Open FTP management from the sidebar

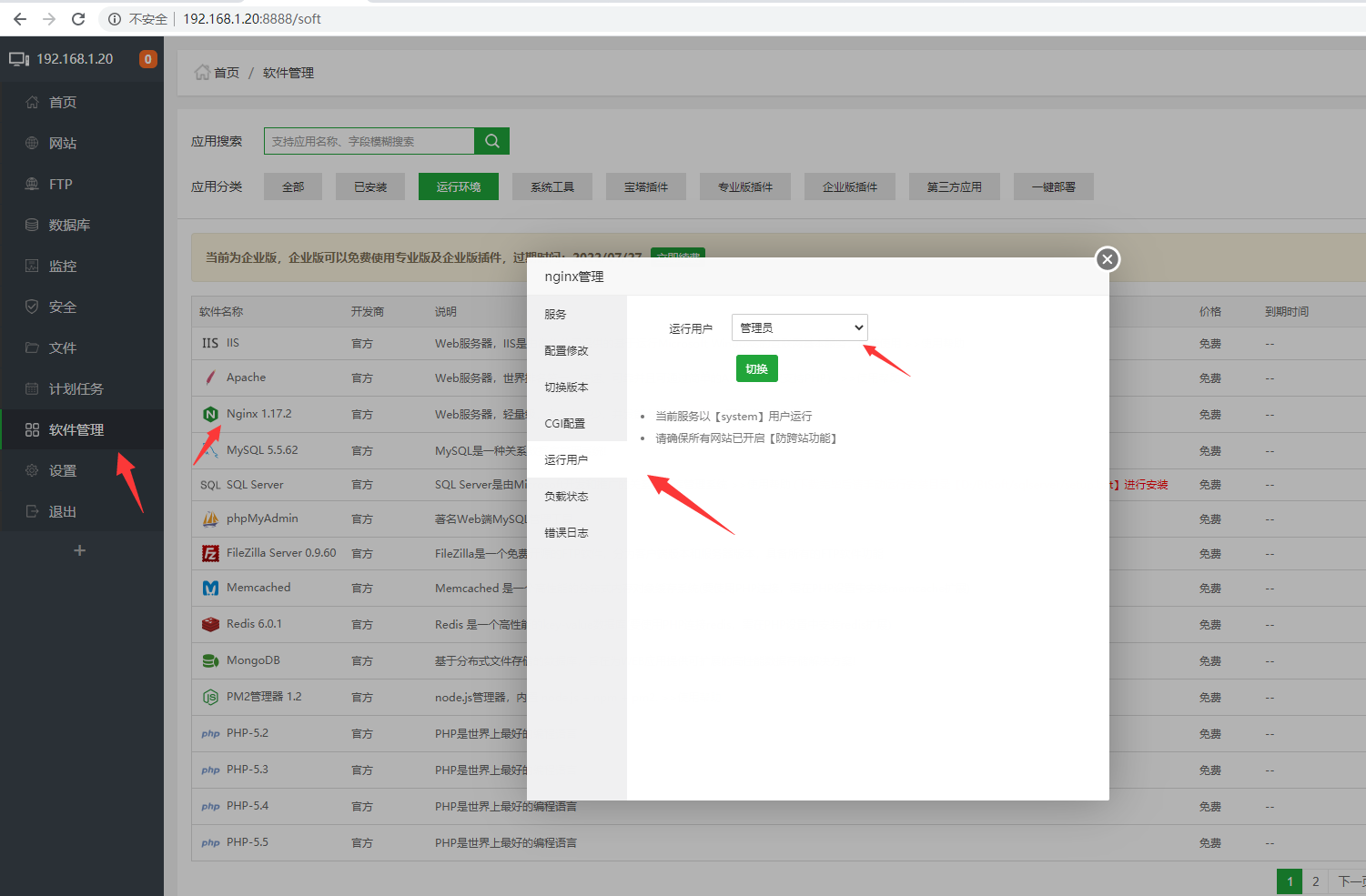(57, 184)
